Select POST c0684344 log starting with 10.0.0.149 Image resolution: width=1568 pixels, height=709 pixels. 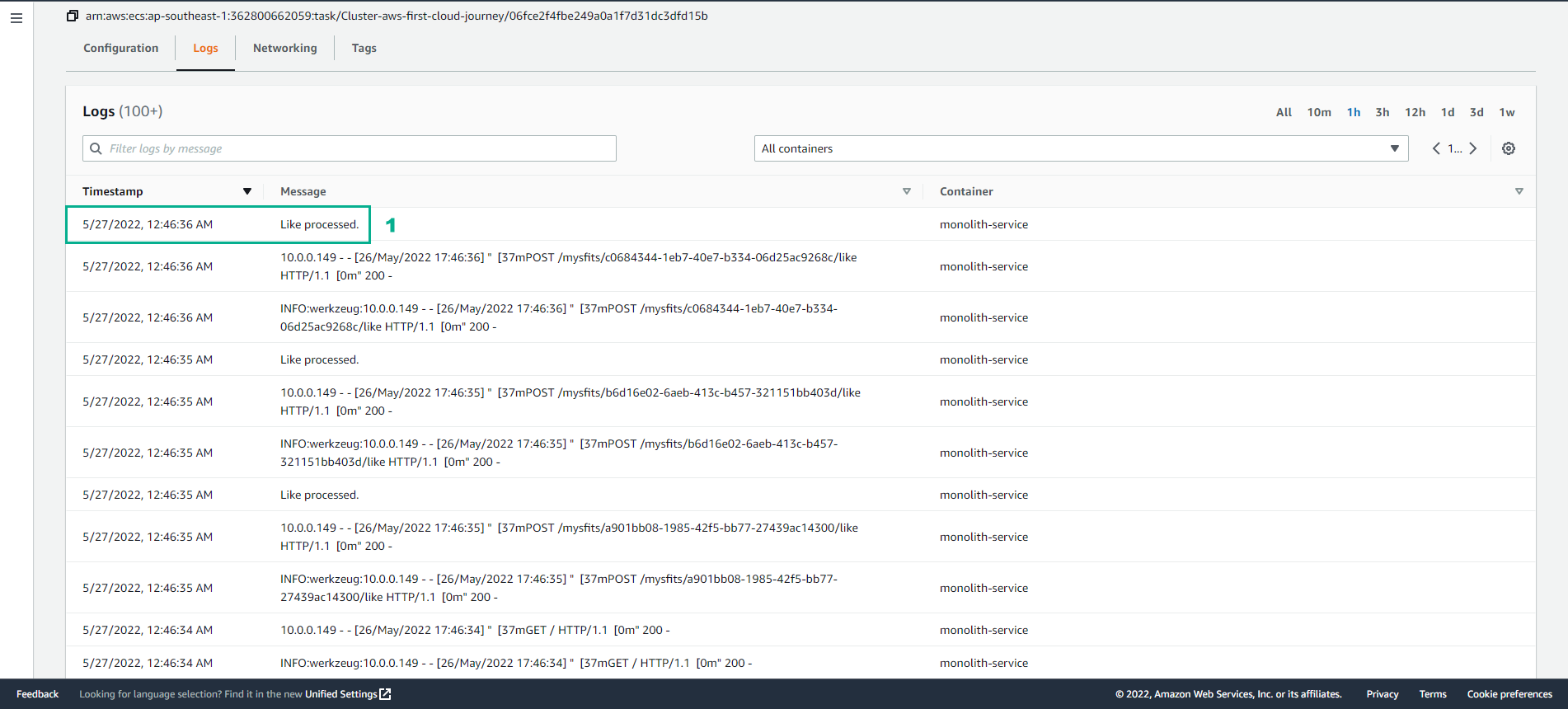[569, 266]
